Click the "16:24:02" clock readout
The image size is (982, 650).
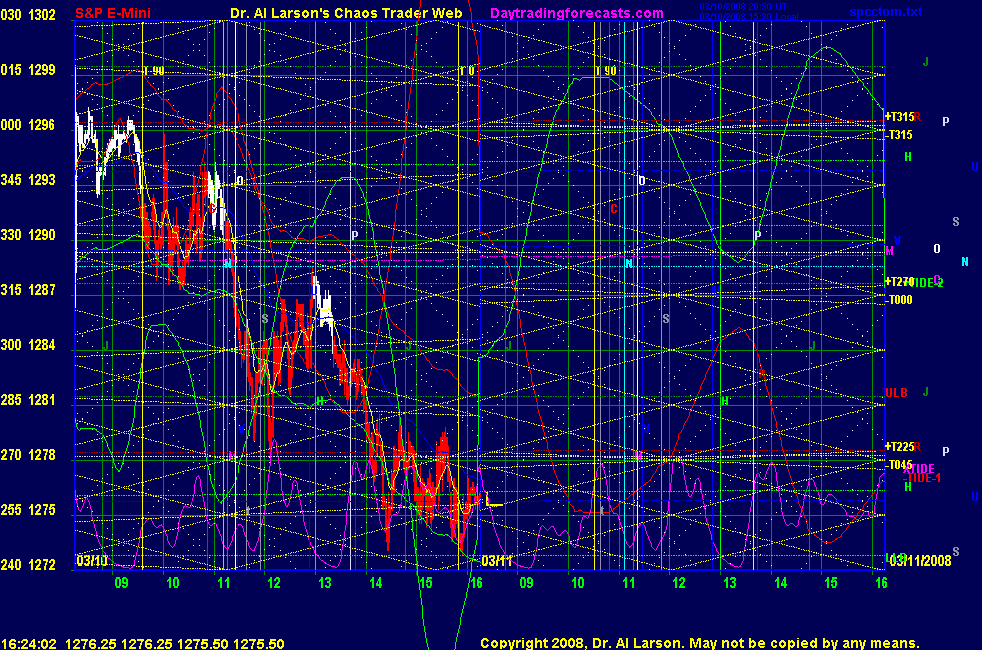29,644
